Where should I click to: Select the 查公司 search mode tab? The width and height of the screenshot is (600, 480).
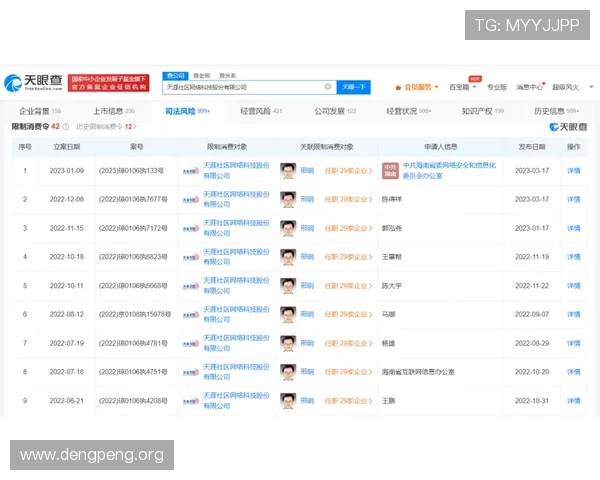(x=176, y=75)
